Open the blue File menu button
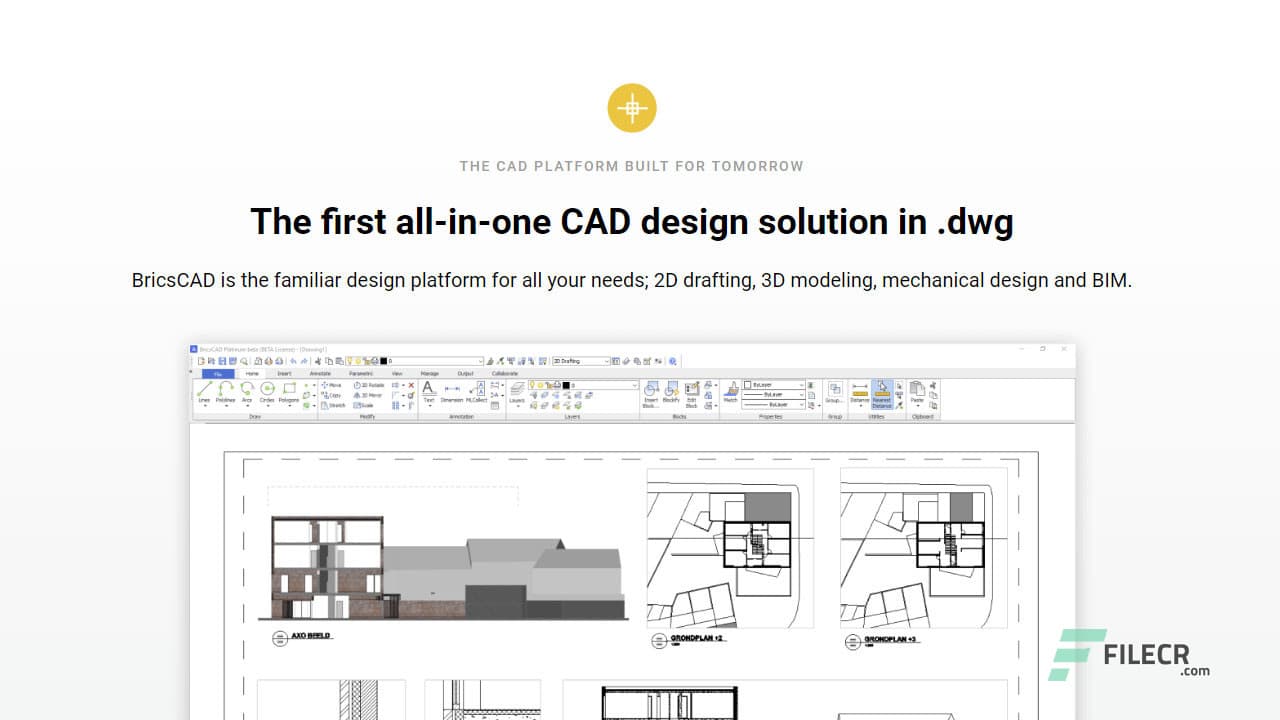 [x=218, y=373]
